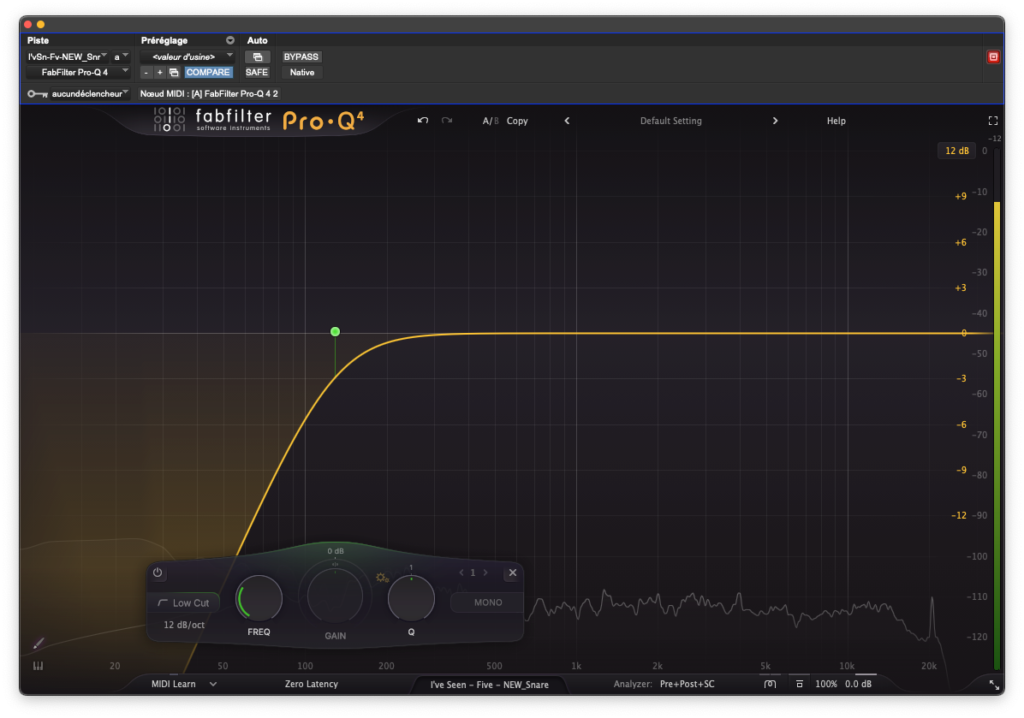Change the 12 dB/oct slope setting

(184, 625)
